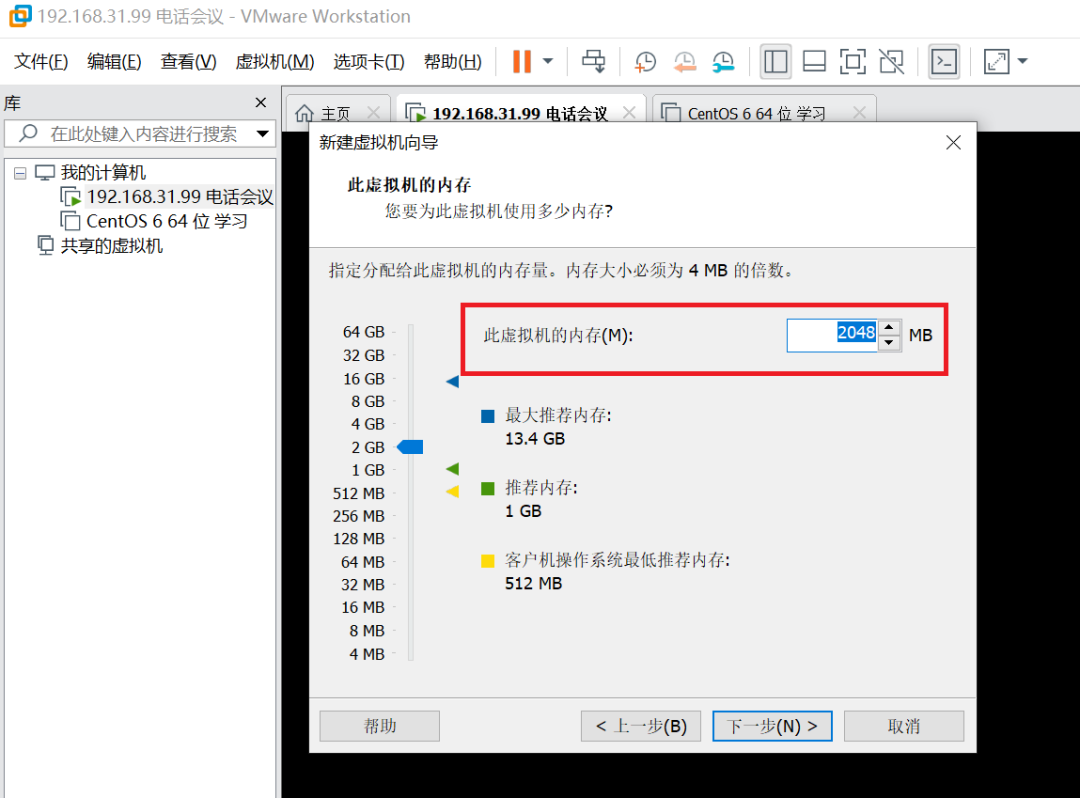Open the library search dropdown arrow

262,134
